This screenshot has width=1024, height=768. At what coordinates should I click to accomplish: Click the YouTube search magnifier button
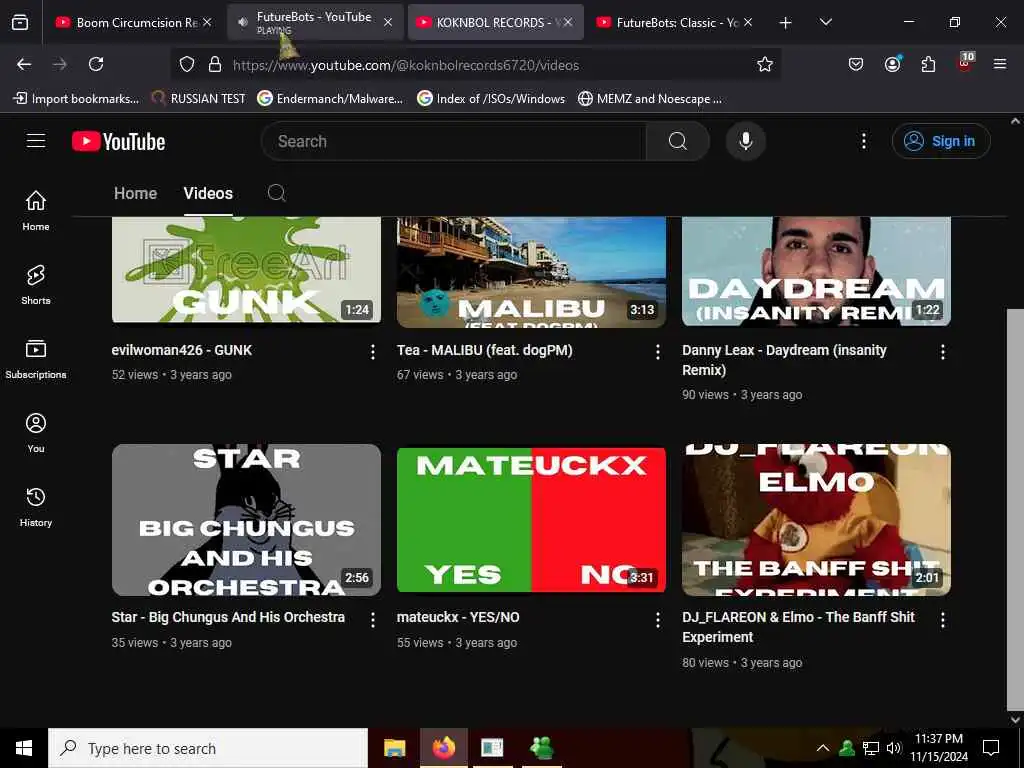(677, 141)
